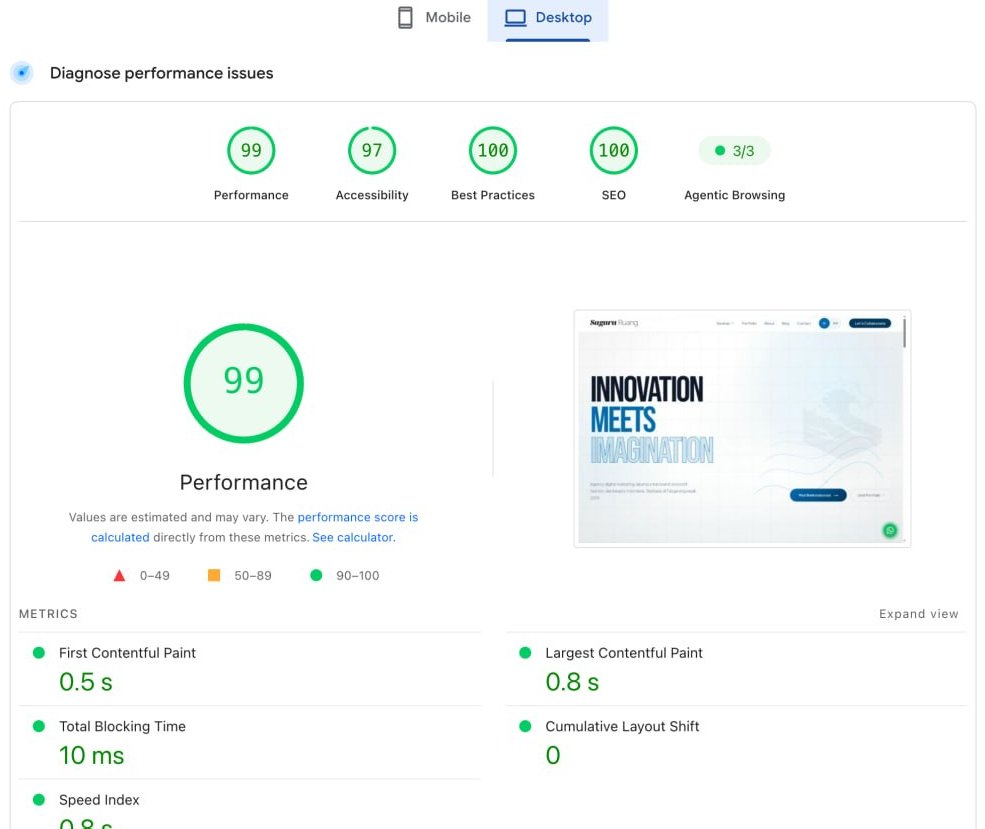This screenshot has width=985, height=829.
Task: Click the Diagnose performance issues icon
Action: pos(22,73)
